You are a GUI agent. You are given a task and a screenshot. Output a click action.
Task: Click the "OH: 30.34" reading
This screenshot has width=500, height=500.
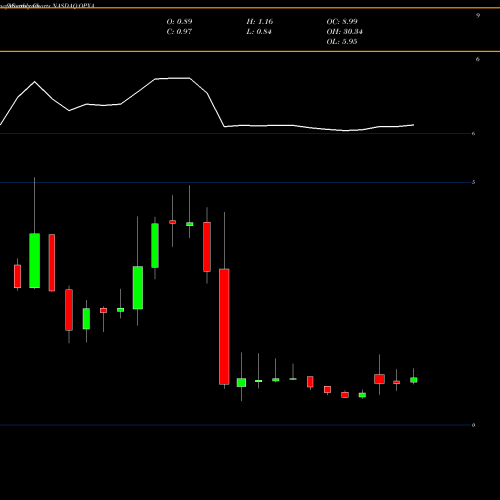coord(344,31)
